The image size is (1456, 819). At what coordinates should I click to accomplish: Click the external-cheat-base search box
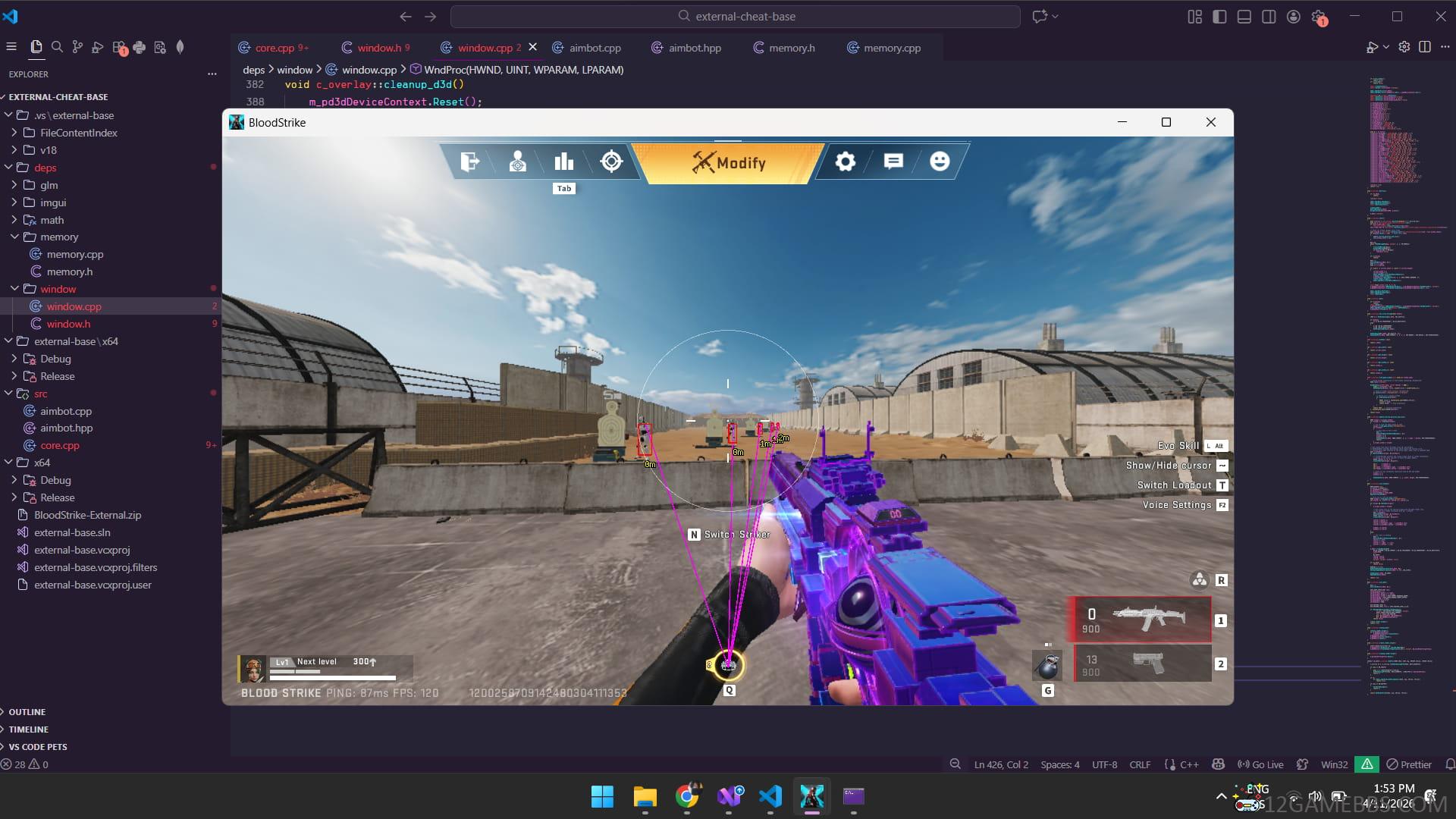735,17
